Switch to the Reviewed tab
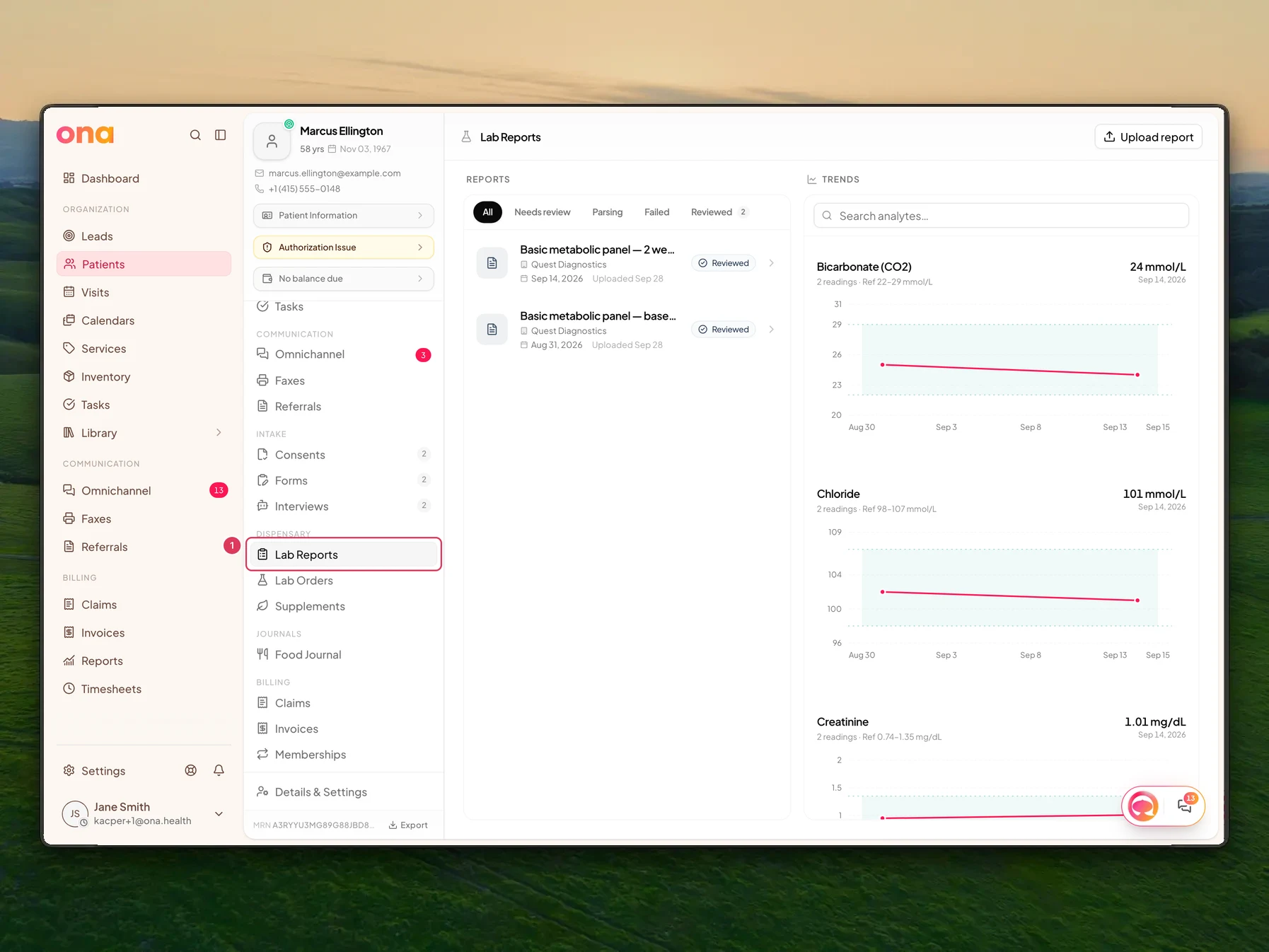 point(719,212)
